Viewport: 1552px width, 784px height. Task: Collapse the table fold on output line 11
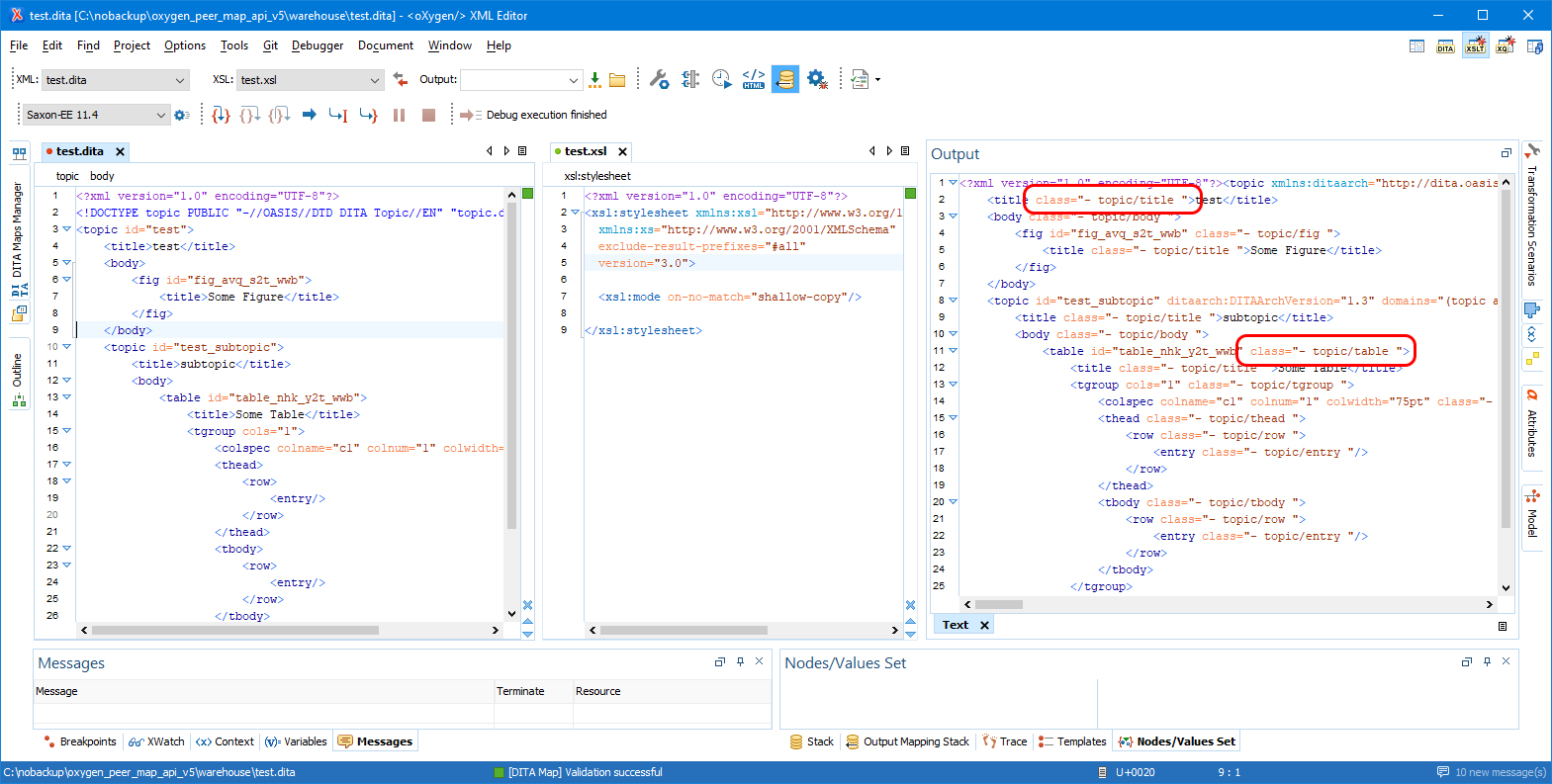tap(953, 350)
